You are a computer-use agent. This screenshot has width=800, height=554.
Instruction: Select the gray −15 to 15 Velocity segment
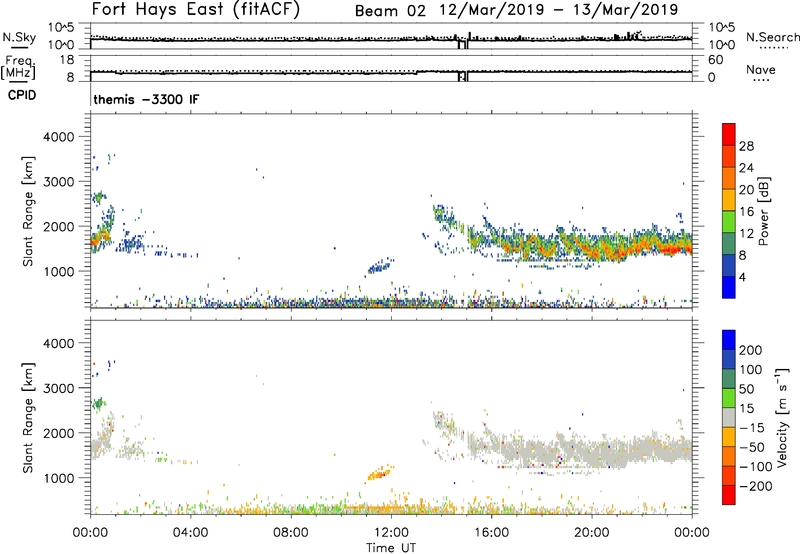(729, 417)
